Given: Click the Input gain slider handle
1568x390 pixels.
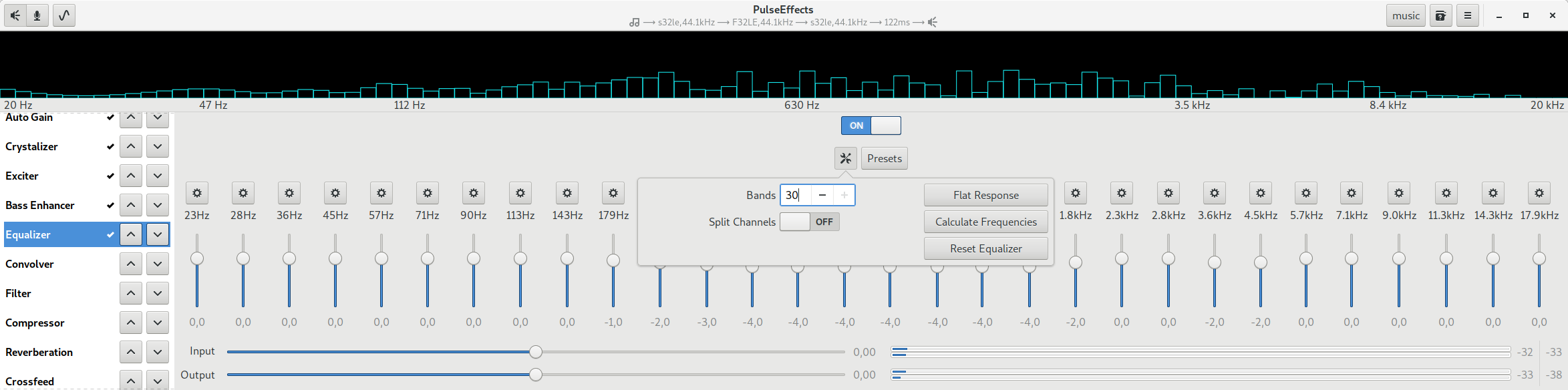Looking at the screenshot, I should [536, 352].
